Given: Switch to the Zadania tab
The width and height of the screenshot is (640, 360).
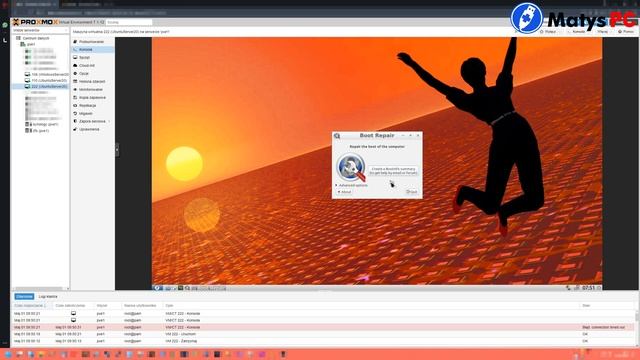Looking at the screenshot, I should point(24,296).
